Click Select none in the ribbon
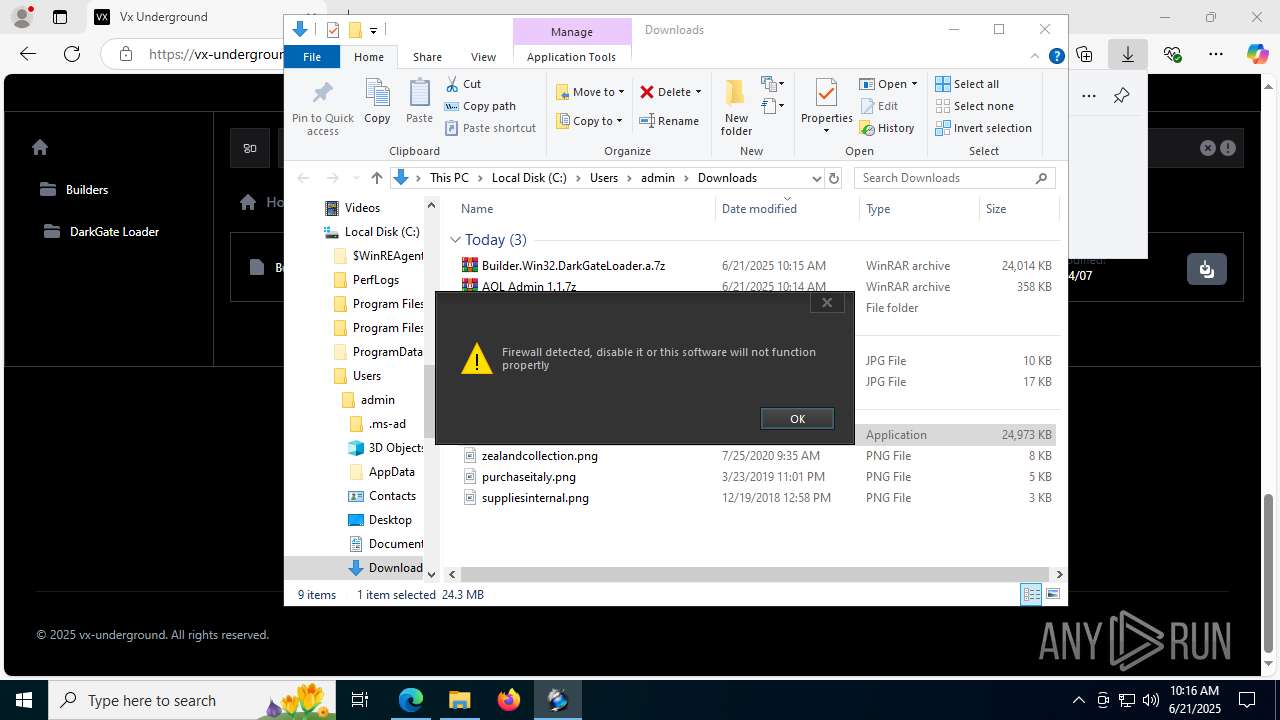Image resolution: width=1280 pixels, height=720 pixels. click(974, 106)
